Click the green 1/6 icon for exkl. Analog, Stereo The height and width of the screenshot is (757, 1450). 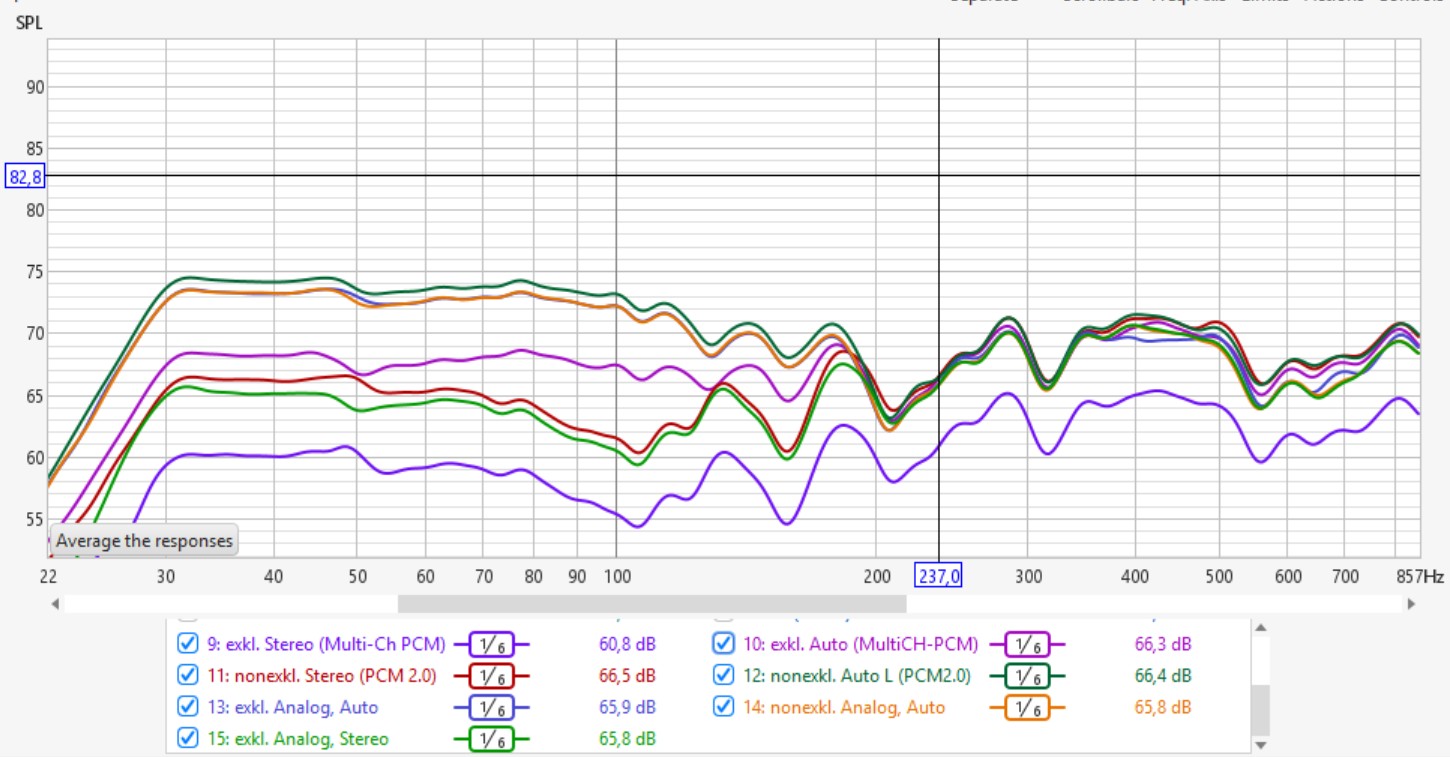tap(490, 740)
